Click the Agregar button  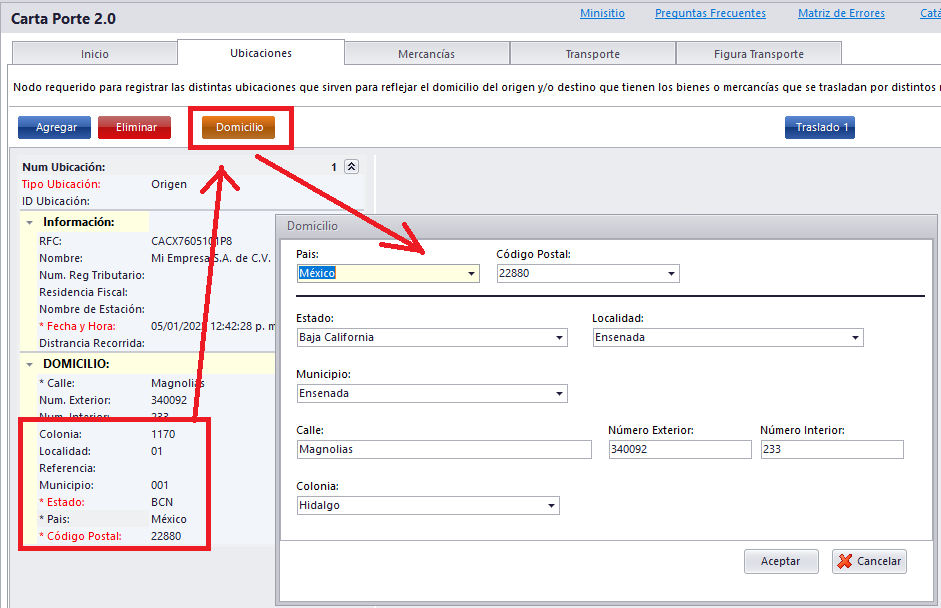55,128
